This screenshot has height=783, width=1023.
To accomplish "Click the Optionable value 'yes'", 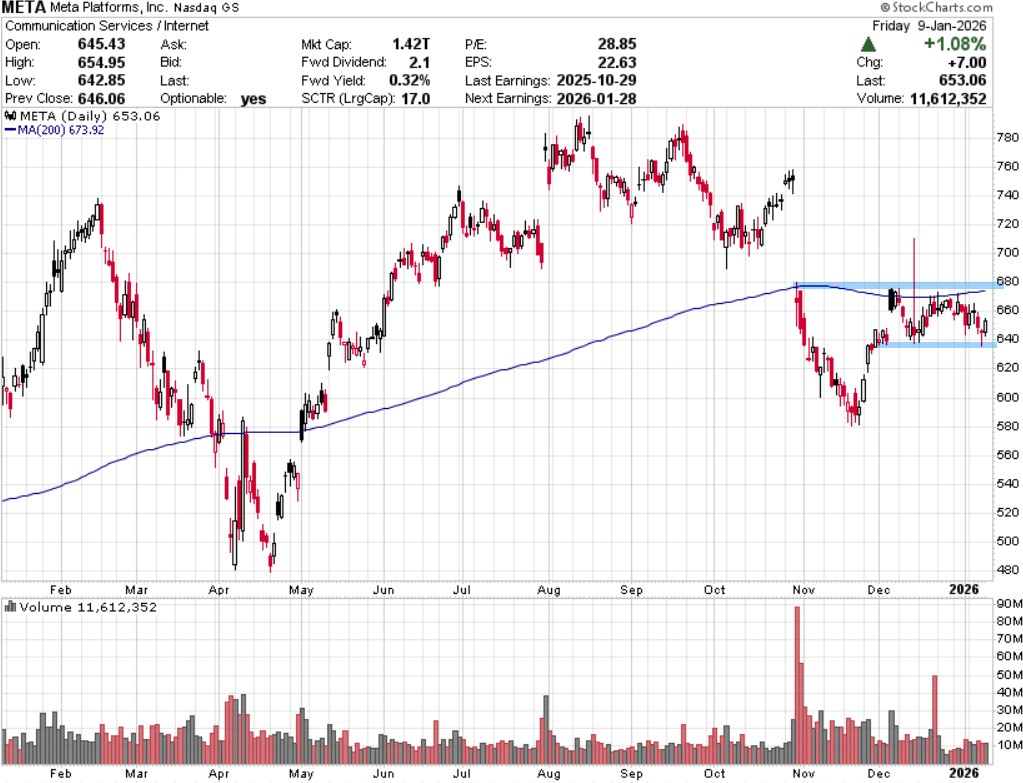I will 253,99.
